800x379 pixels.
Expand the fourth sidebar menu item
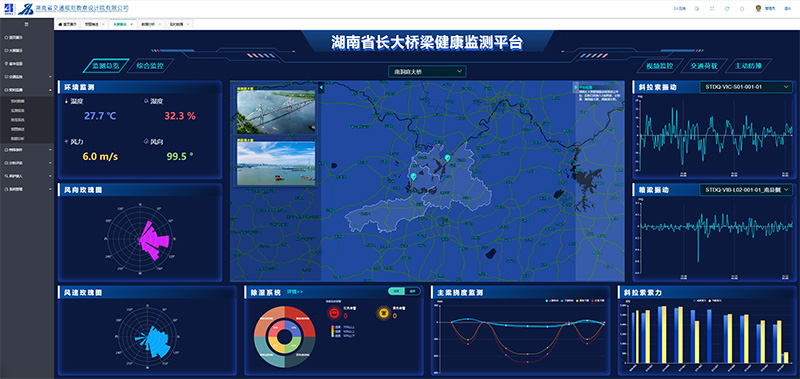click(27, 77)
